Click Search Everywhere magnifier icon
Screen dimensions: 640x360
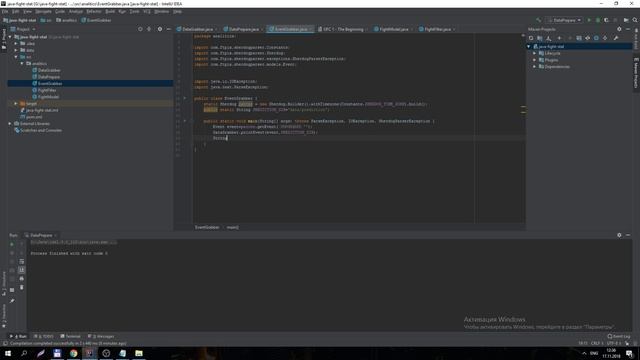635,20
